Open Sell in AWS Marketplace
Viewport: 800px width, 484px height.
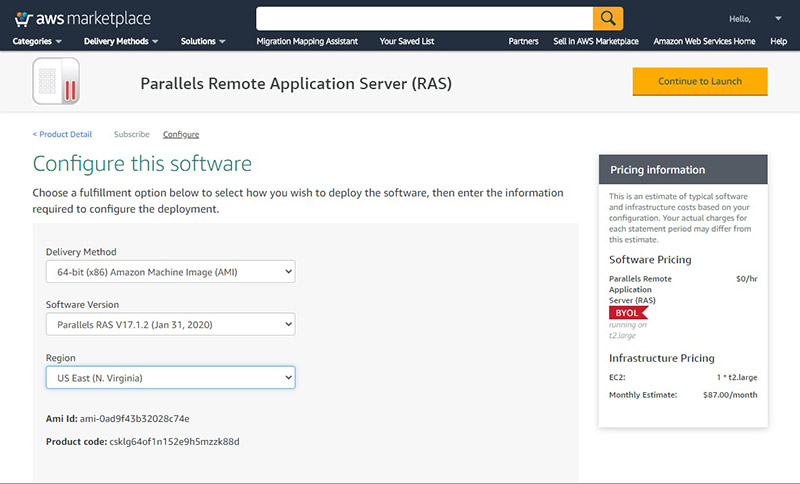pyautogui.click(x=596, y=41)
